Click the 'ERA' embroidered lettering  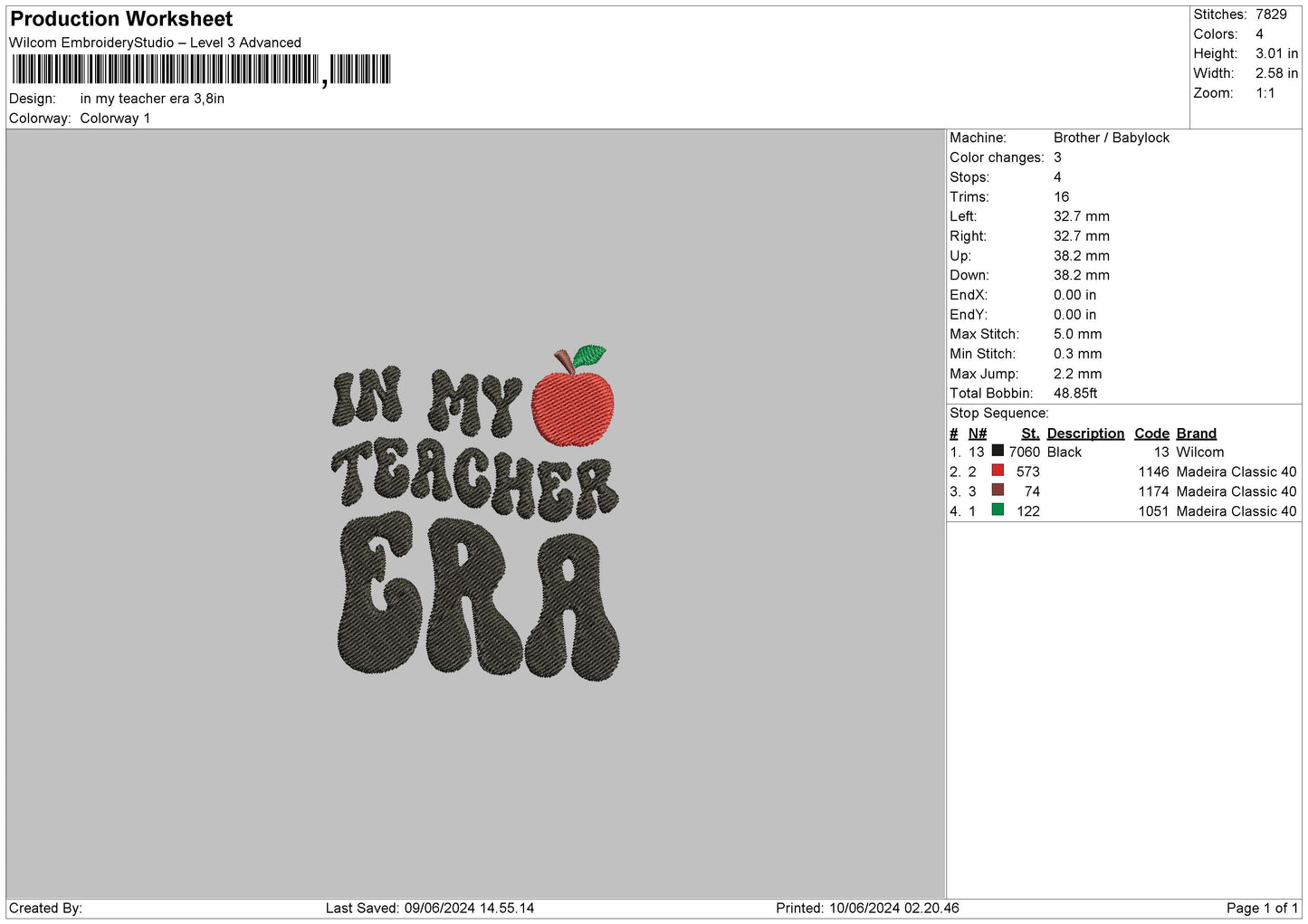click(478, 595)
